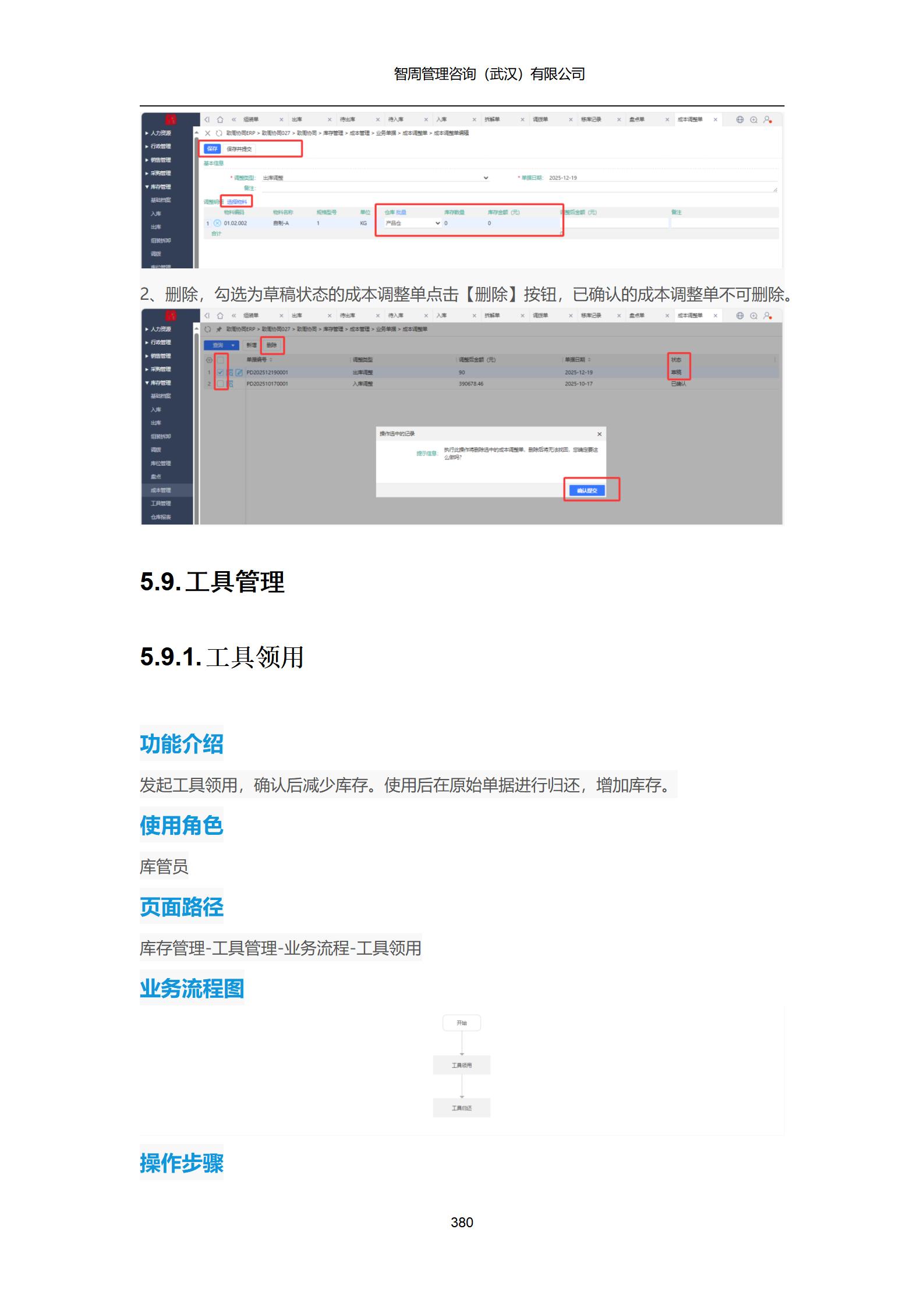Image resolution: width=924 pixels, height=1307 pixels.
Task: Expand 人力资源 in the upper screenshot sidebar
Action: (x=158, y=133)
